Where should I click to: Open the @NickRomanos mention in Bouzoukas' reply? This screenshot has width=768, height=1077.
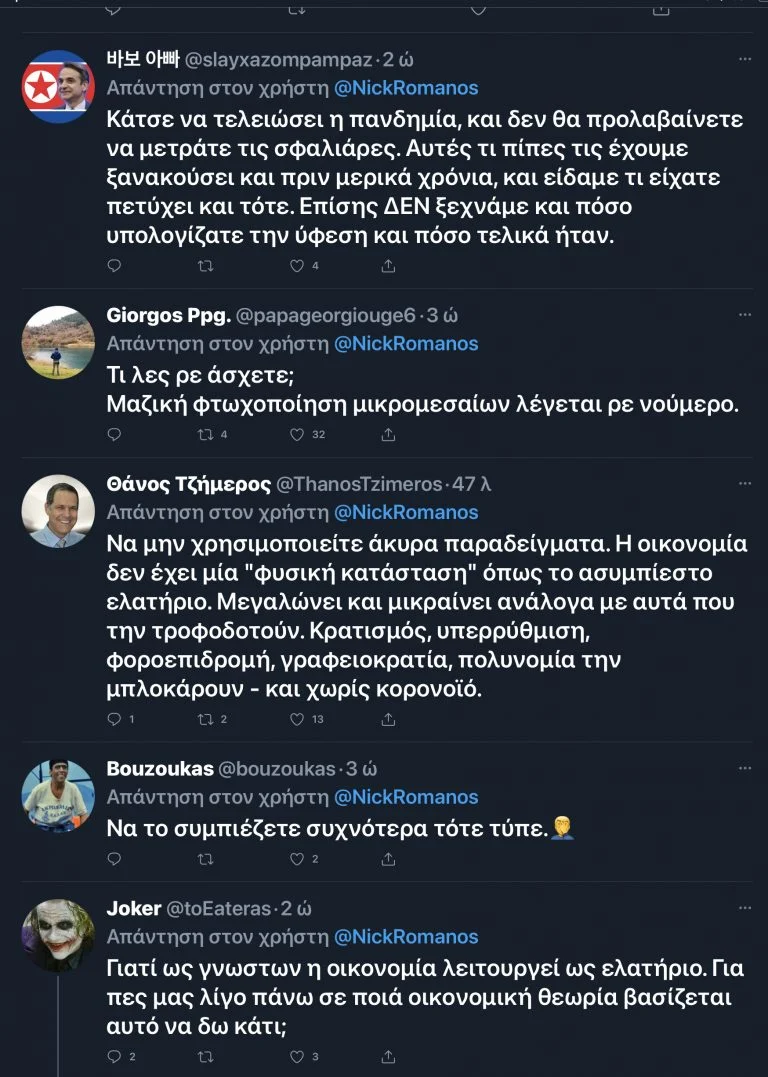pos(405,797)
